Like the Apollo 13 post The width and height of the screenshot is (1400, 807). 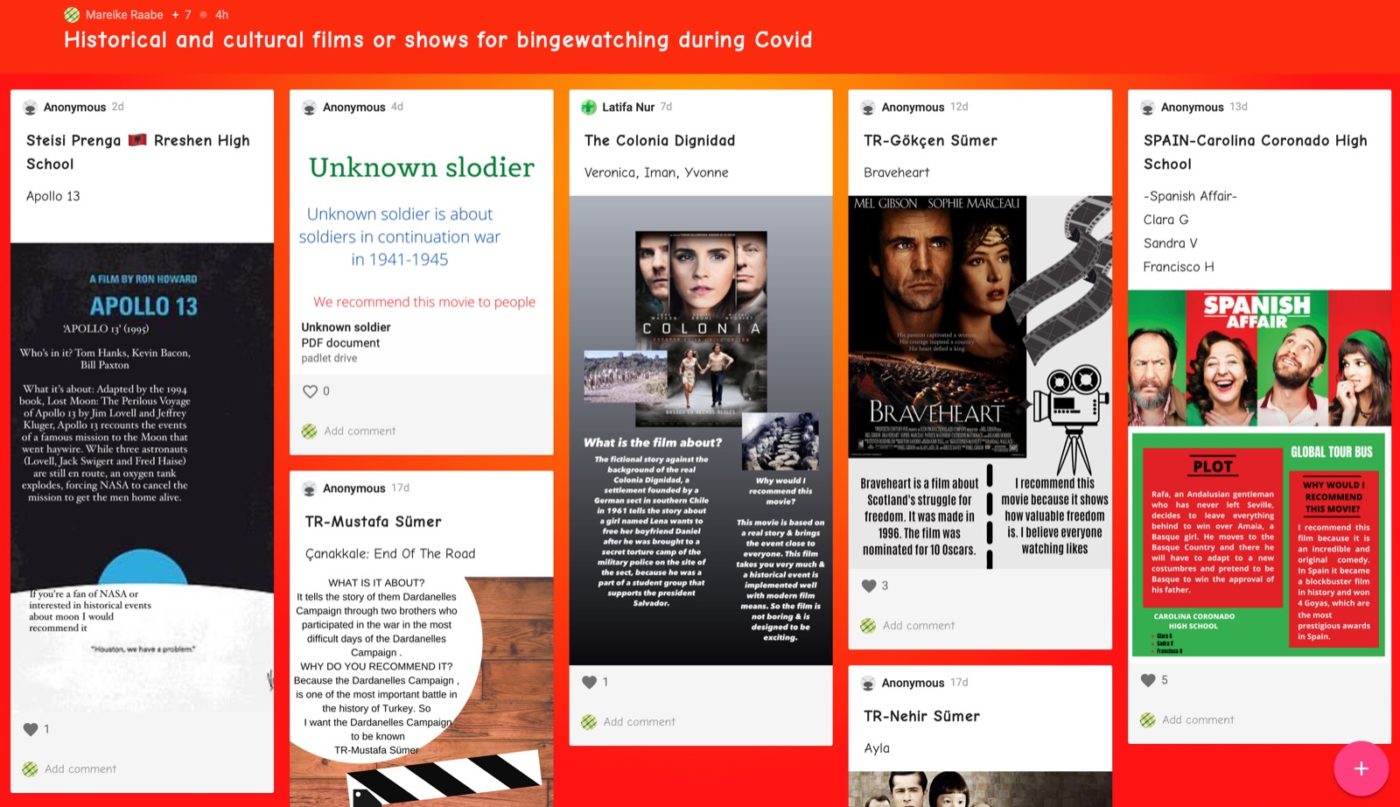coord(30,729)
